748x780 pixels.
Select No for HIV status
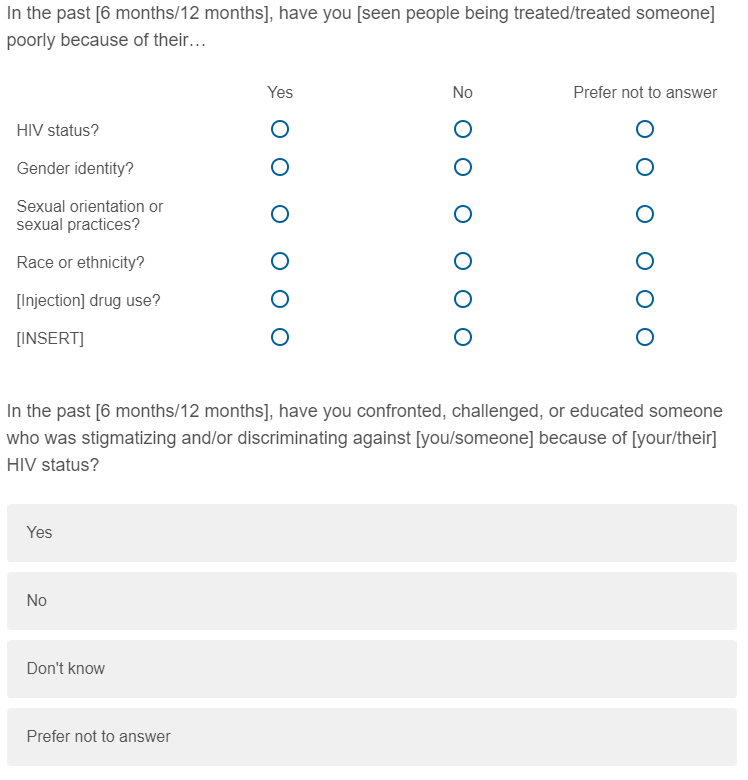tap(463, 129)
